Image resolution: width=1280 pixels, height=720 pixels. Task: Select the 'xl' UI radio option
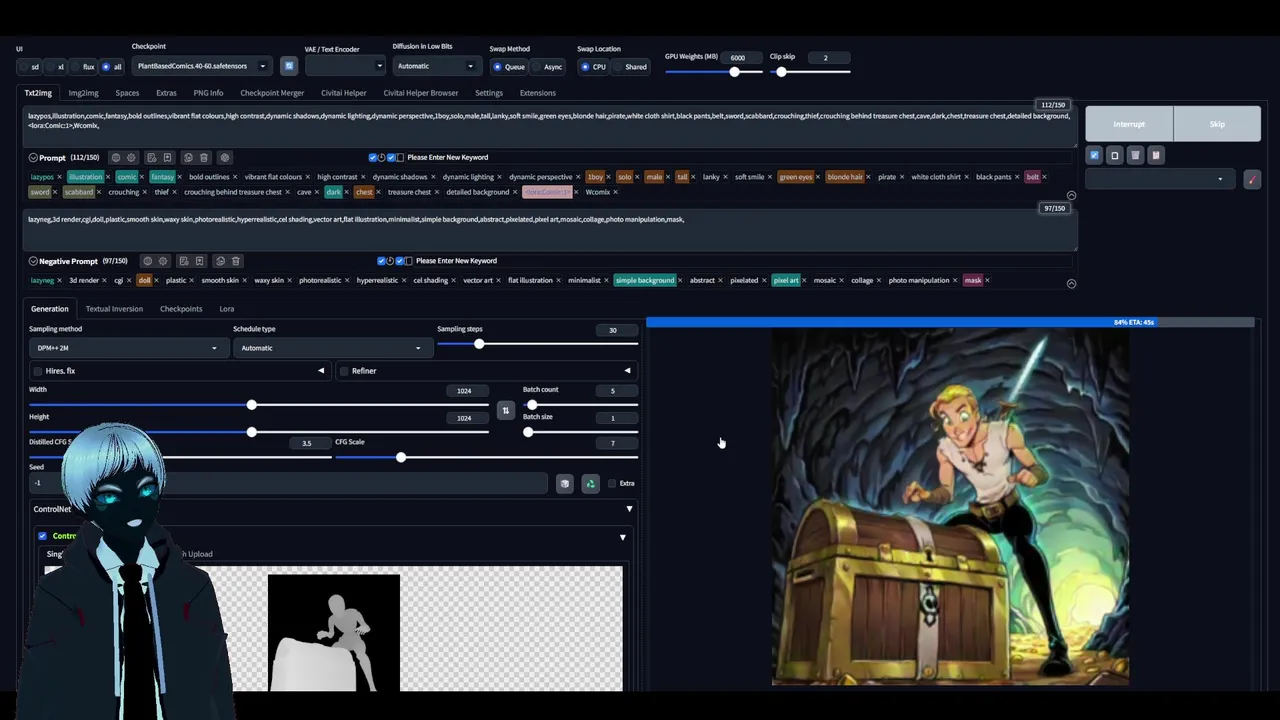pos(57,67)
